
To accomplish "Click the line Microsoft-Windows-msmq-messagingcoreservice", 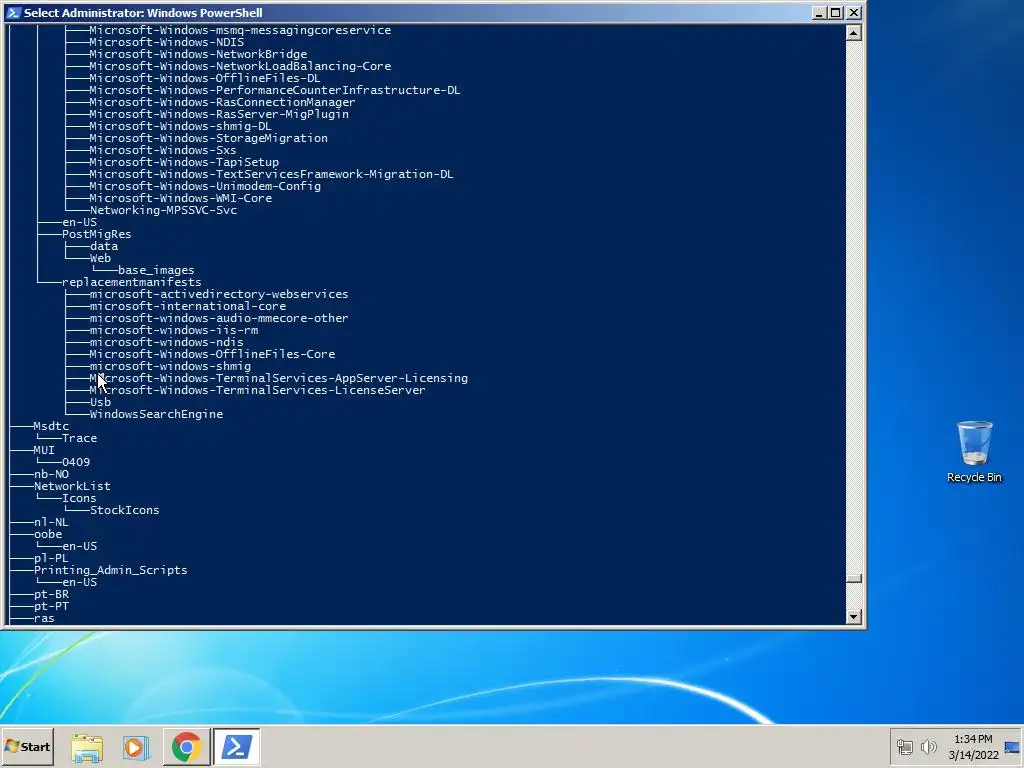I will pyautogui.click(x=240, y=30).
